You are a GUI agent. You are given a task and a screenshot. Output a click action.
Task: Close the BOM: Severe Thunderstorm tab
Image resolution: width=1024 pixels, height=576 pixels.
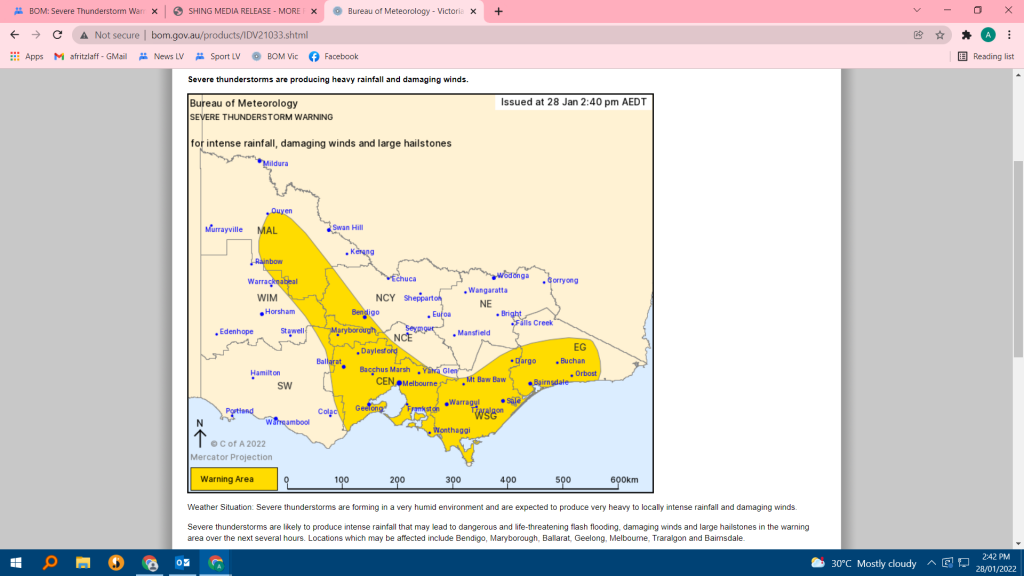(x=155, y=11)
